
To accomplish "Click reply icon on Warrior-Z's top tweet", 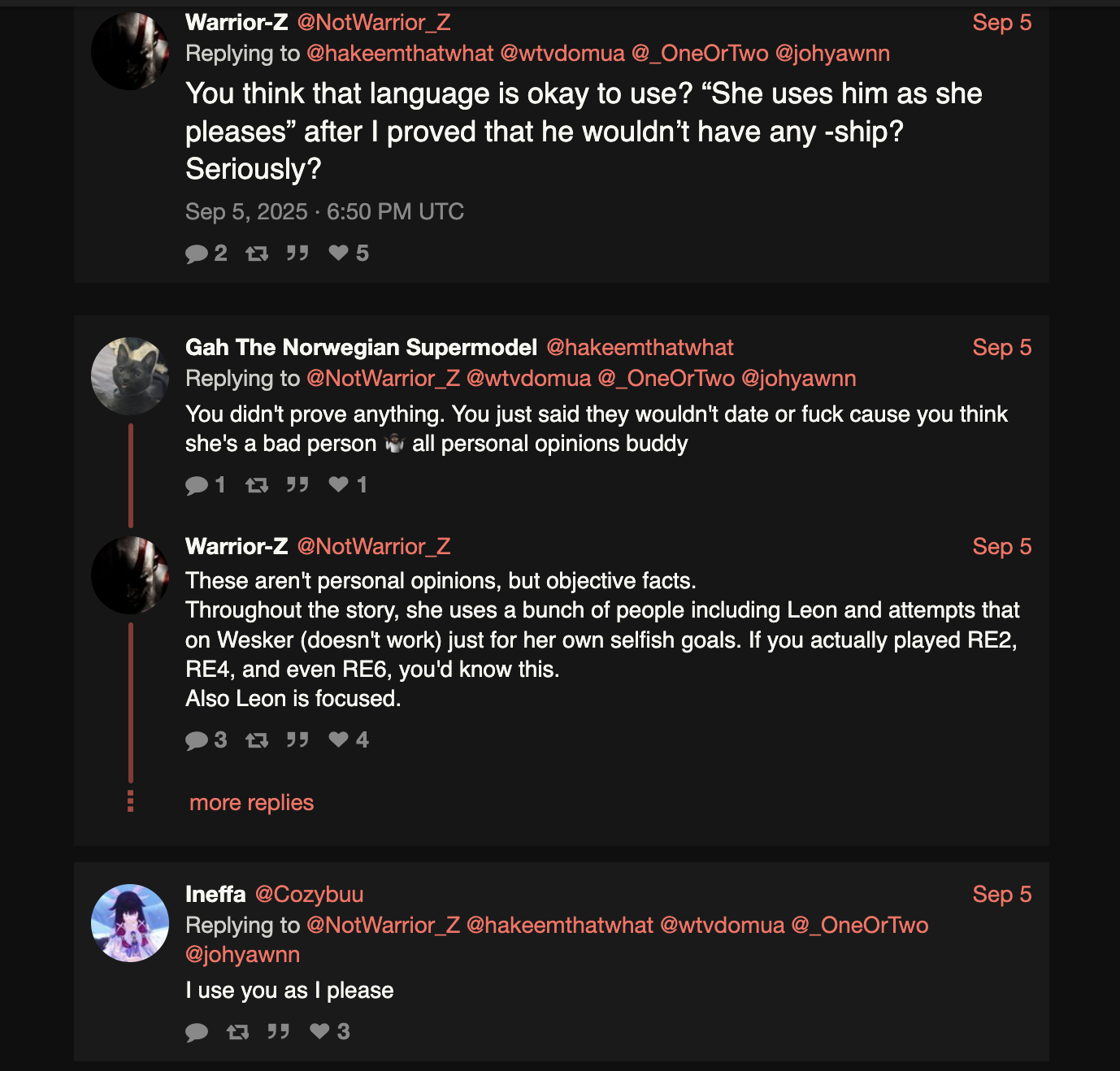I will coord(197,254).
